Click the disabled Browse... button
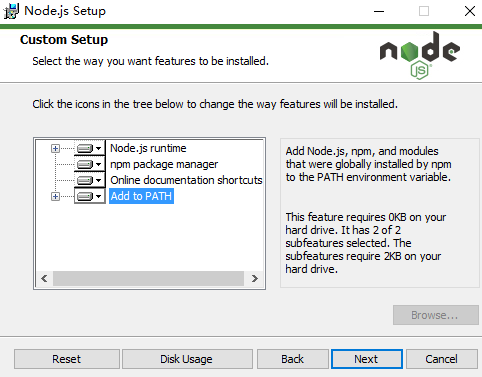The image size is (482, 377). [x=436, y=315]
